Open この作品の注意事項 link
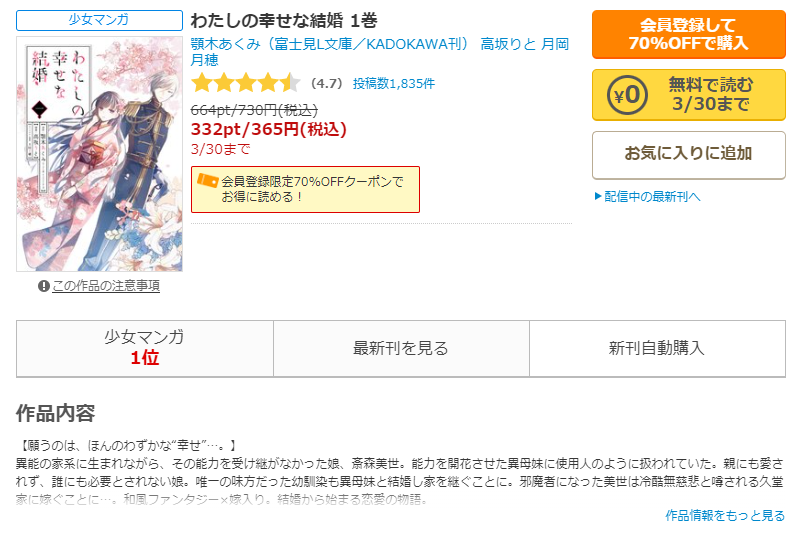The width and height of the screenshot is (802, 533). point(106,286)
